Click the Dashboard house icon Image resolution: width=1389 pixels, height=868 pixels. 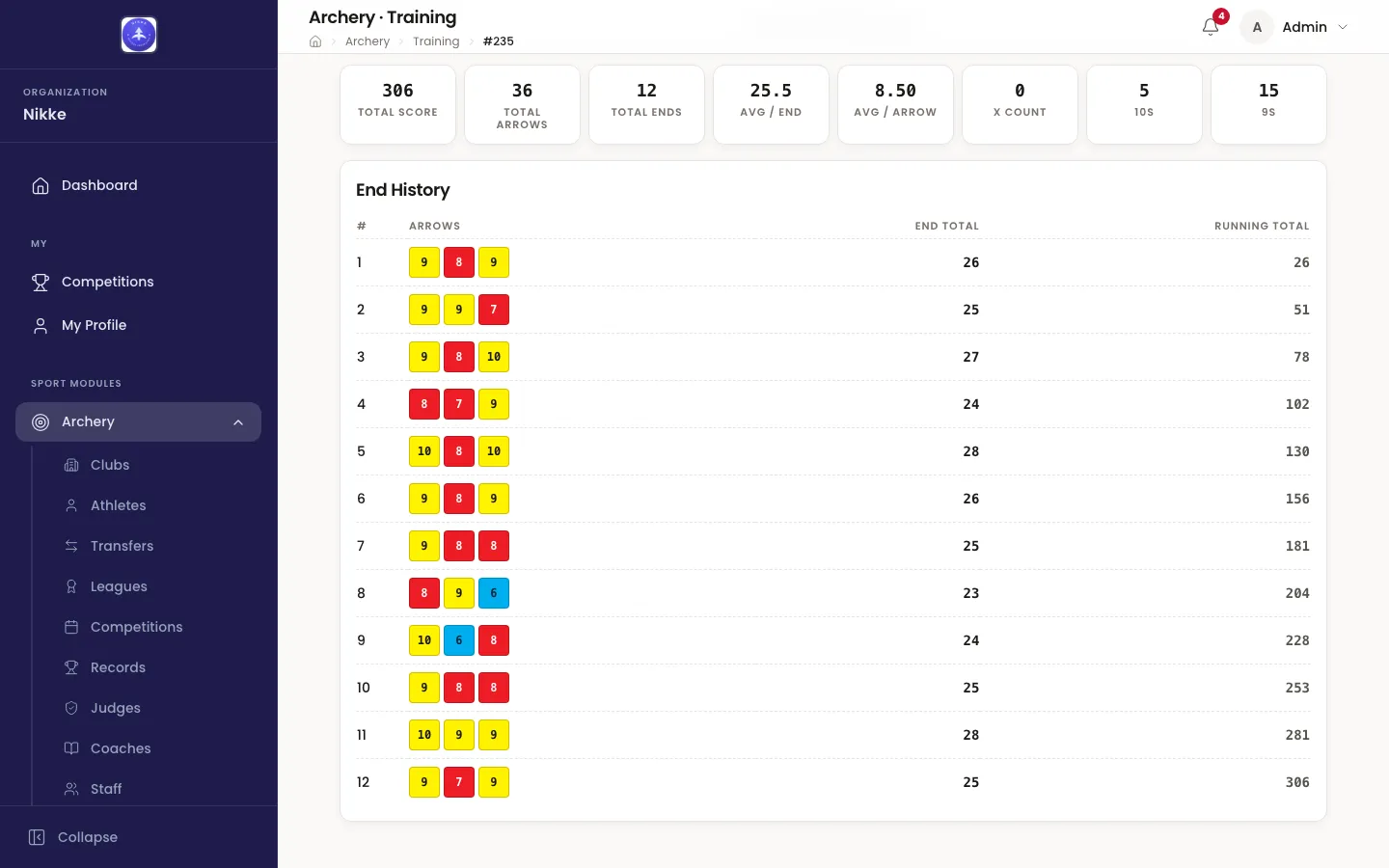[x=41, y=185]
